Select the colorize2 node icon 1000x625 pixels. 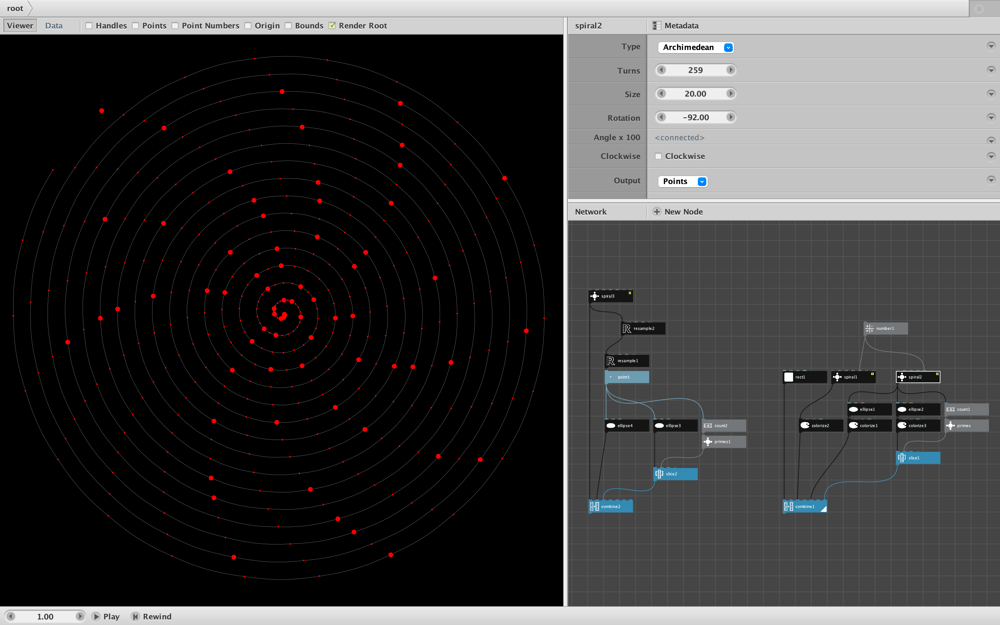tap(805, 425)
